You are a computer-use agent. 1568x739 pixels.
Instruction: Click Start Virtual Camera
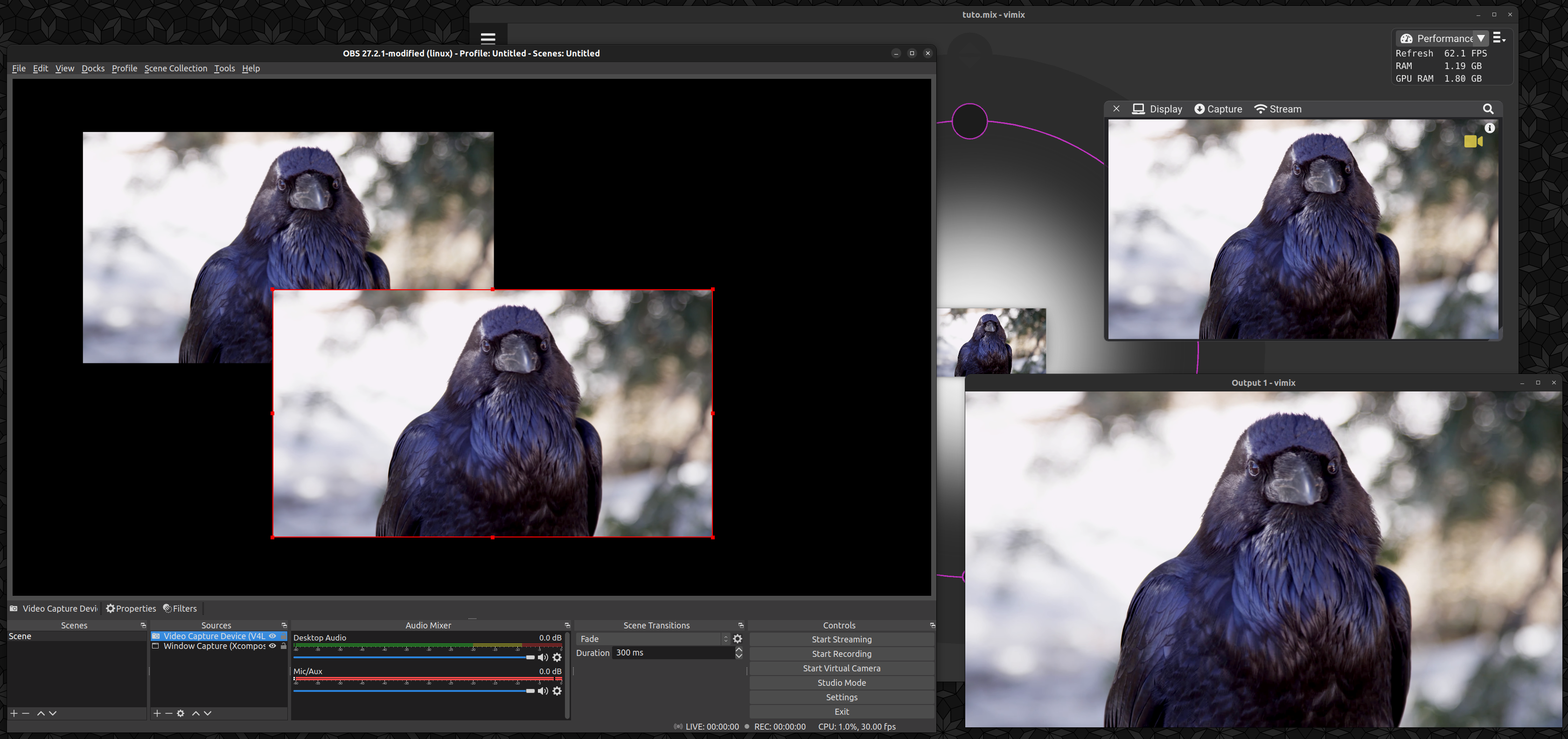tap(842, 669)
